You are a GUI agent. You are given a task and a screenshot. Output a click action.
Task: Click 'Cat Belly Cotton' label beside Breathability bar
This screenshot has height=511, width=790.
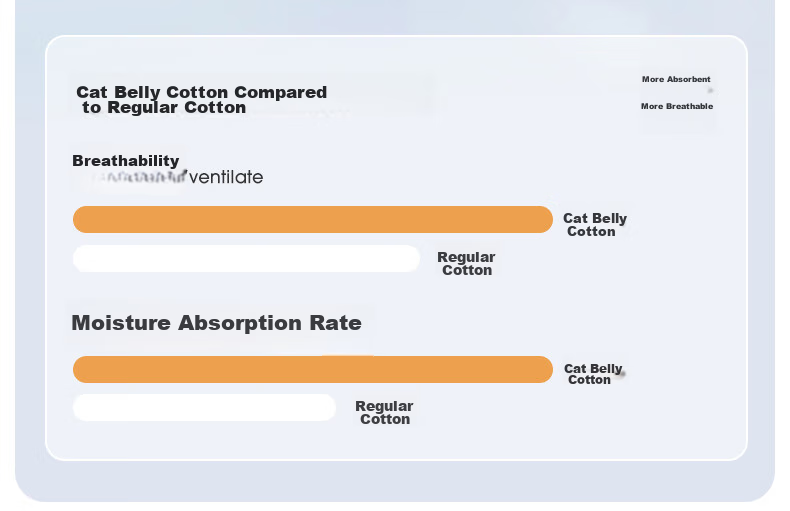tap(595, 225)
